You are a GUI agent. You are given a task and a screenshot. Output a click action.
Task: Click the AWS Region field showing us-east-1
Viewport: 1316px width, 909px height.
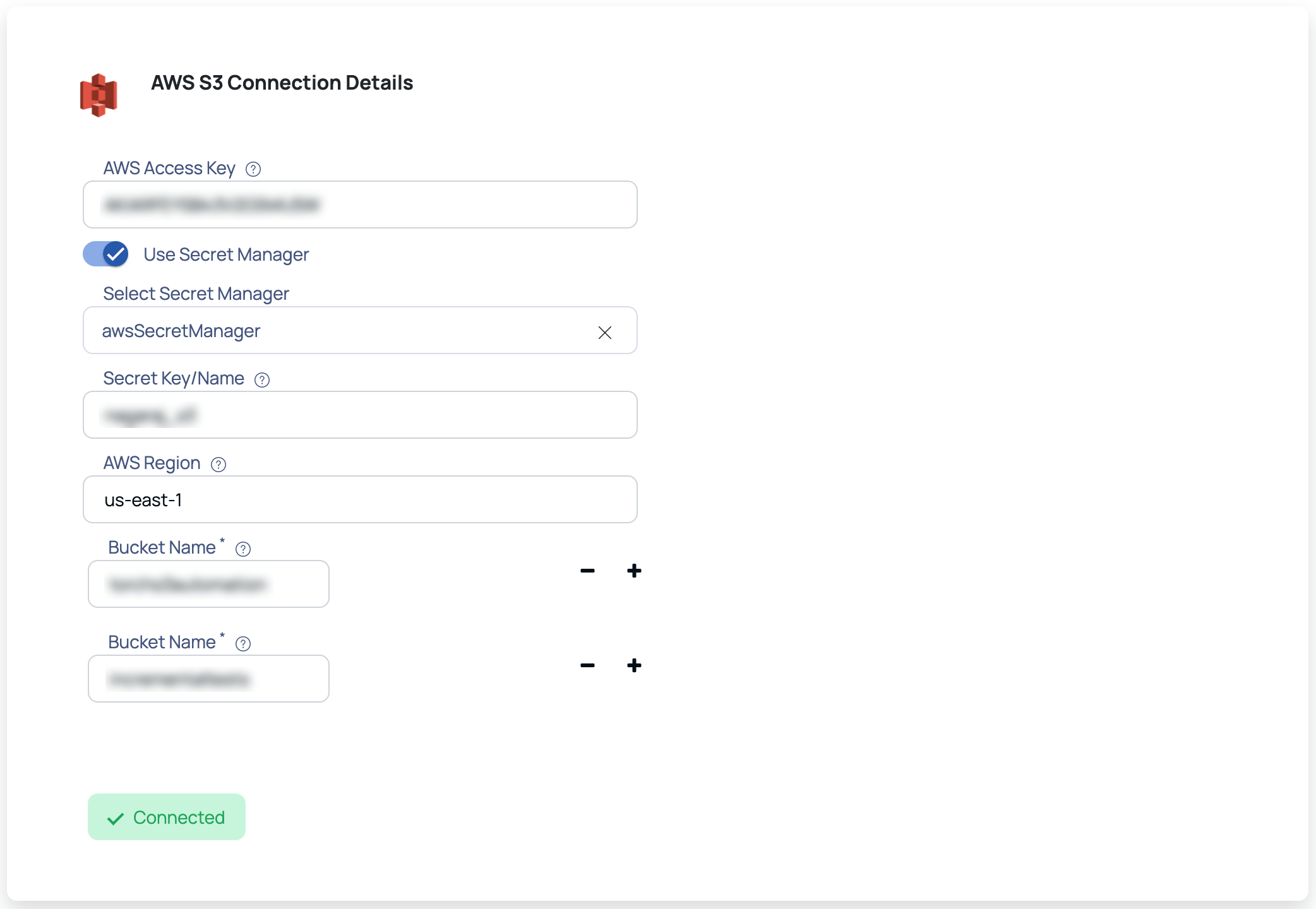click(360, 499)
